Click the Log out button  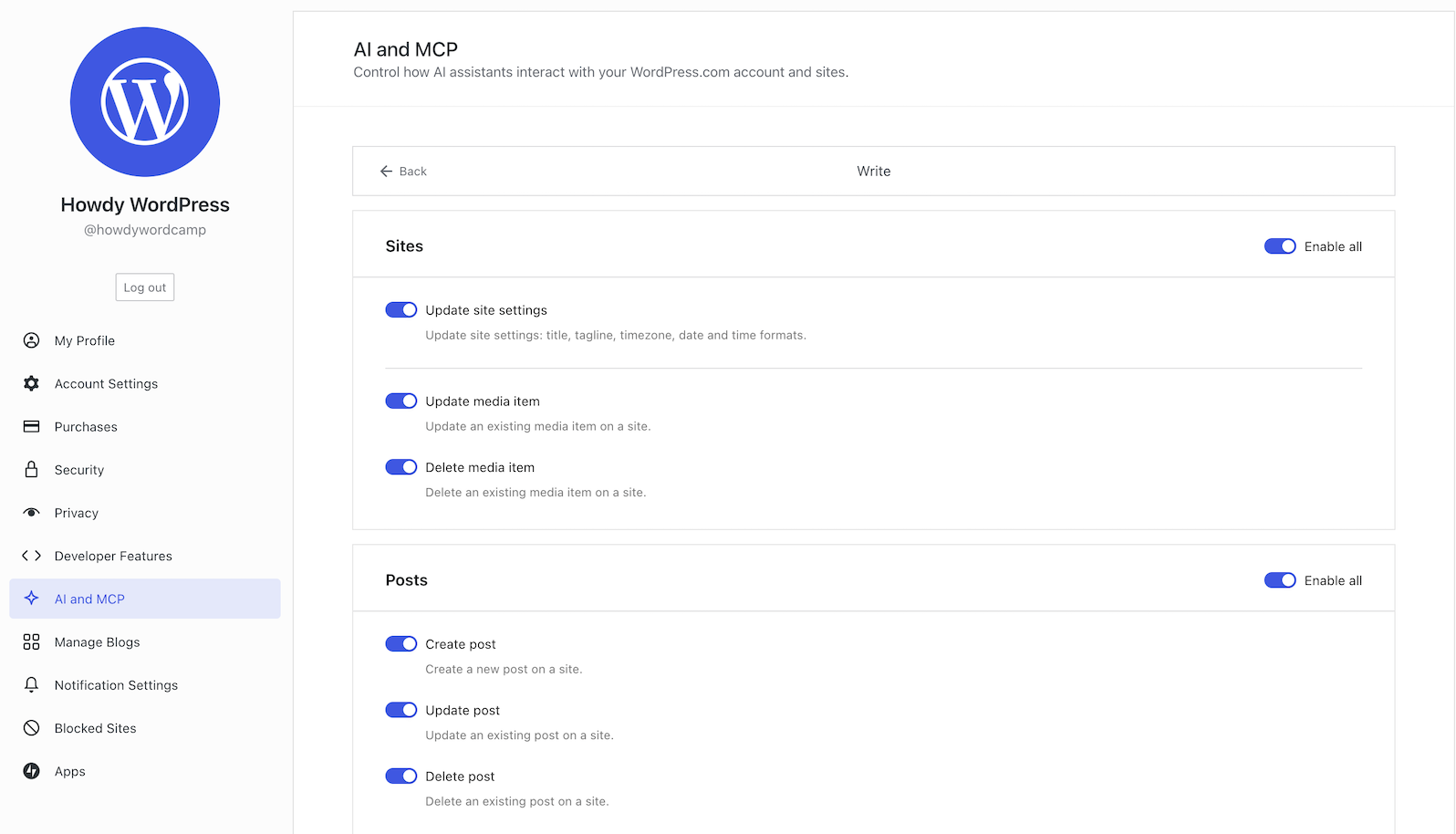(x=145, y=287)
